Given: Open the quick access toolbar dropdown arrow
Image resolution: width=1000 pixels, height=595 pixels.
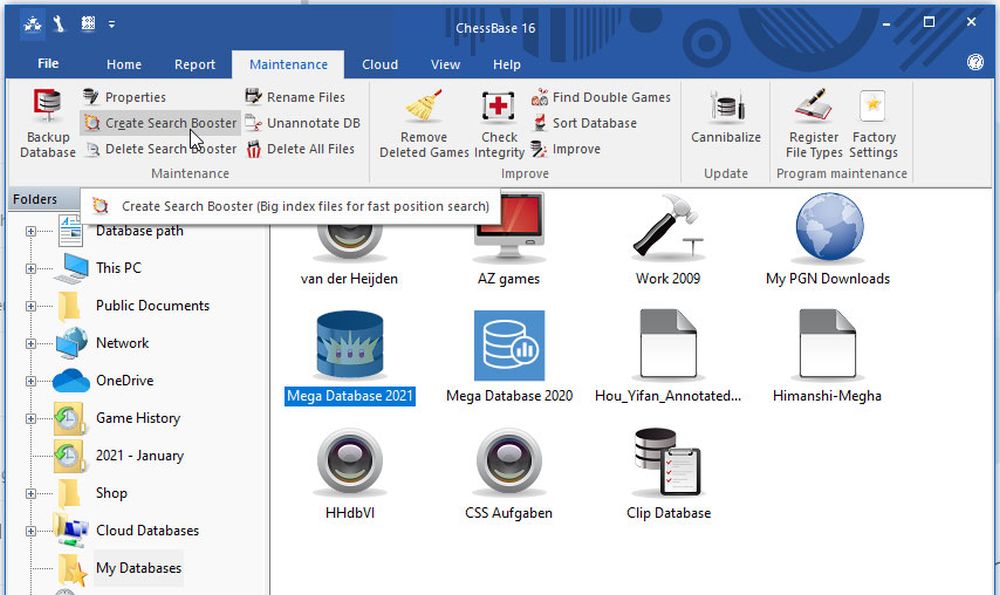Looking at the screenshot, I should point(111,24).
